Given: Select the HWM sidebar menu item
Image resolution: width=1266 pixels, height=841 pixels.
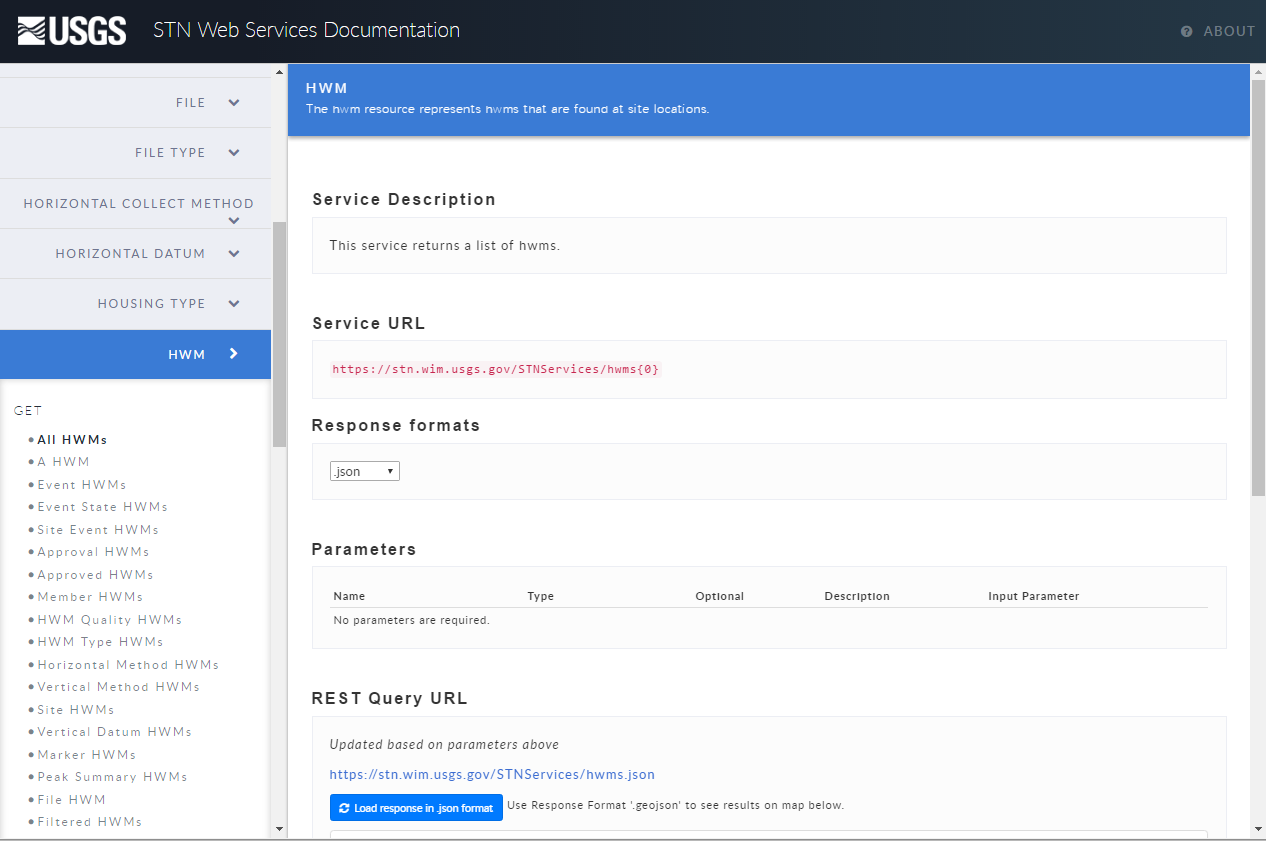Looking at the screenshot, I should (x=187, y=354).
